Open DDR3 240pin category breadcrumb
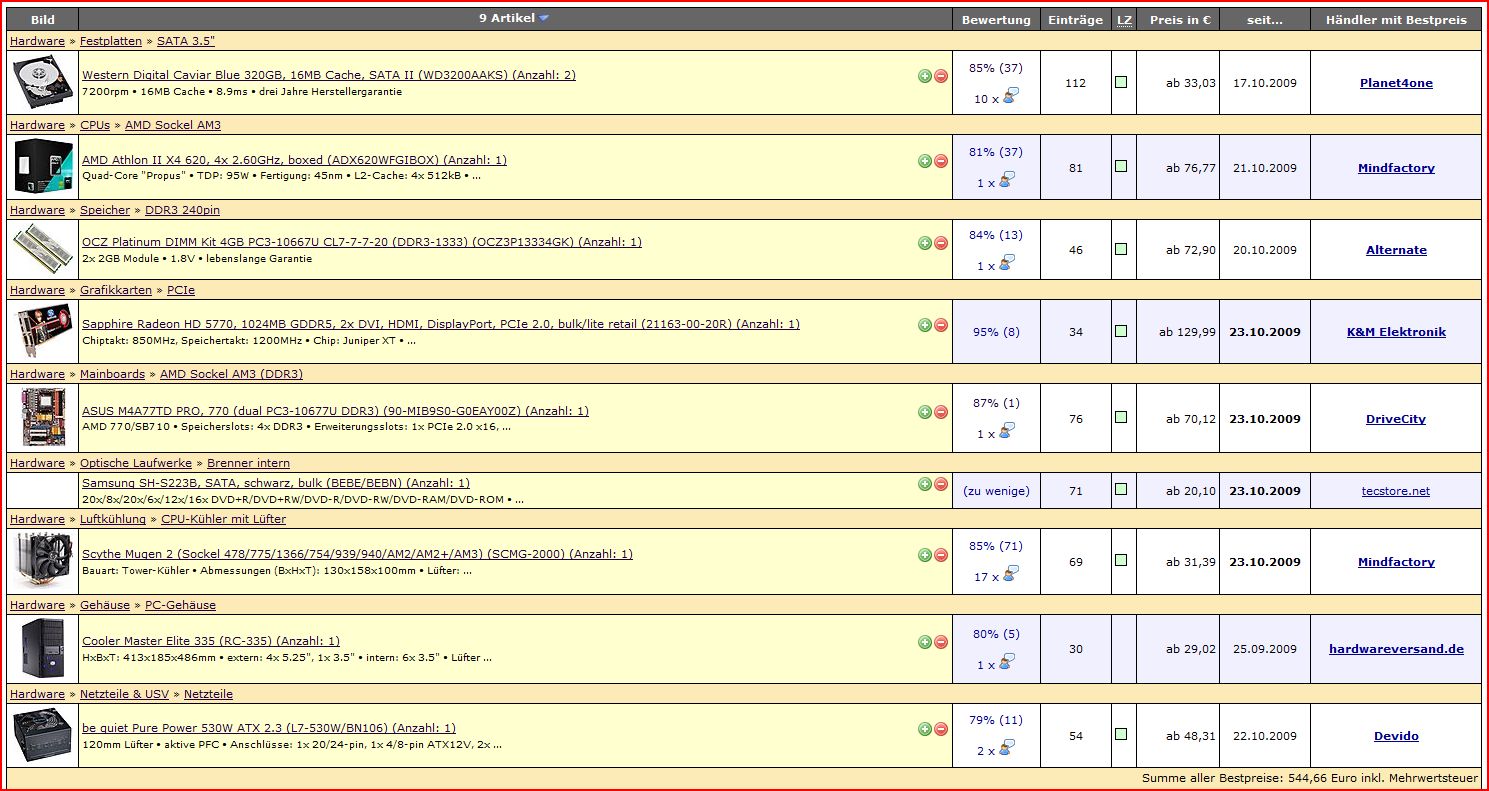Viewport: 1489px width, 791px height. [182, 210]
